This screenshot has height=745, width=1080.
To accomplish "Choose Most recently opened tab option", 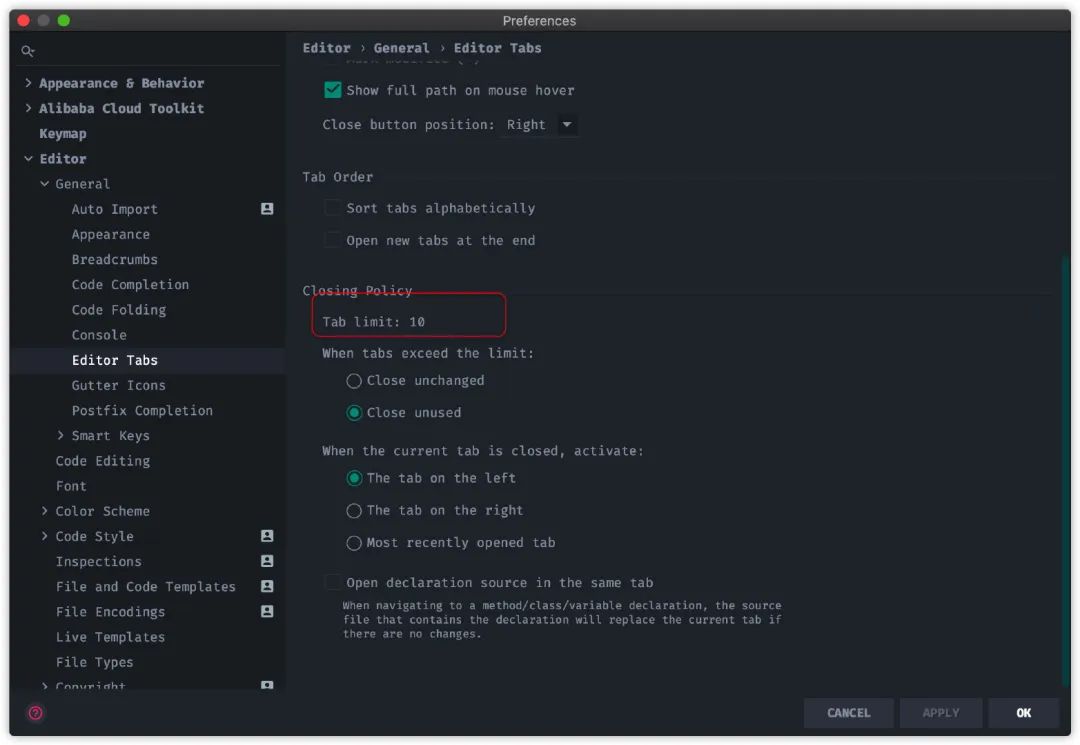I will pyautogui.click(x=354, y=543).
